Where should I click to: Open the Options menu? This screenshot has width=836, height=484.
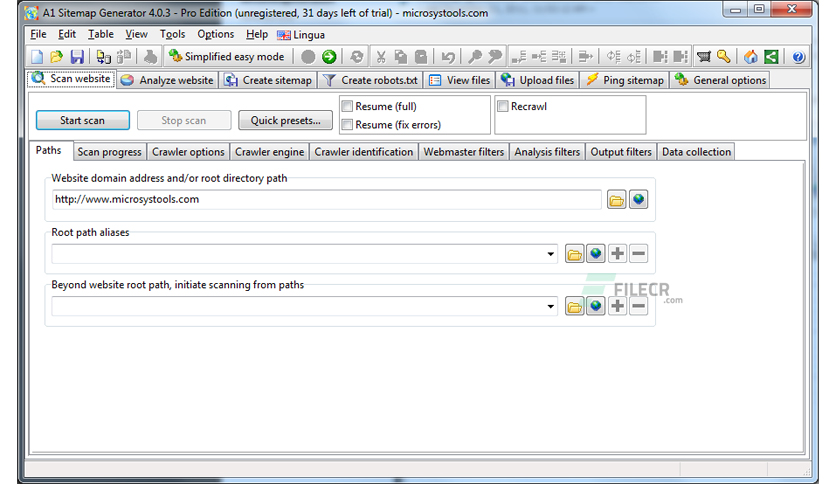tap(216, 34)
